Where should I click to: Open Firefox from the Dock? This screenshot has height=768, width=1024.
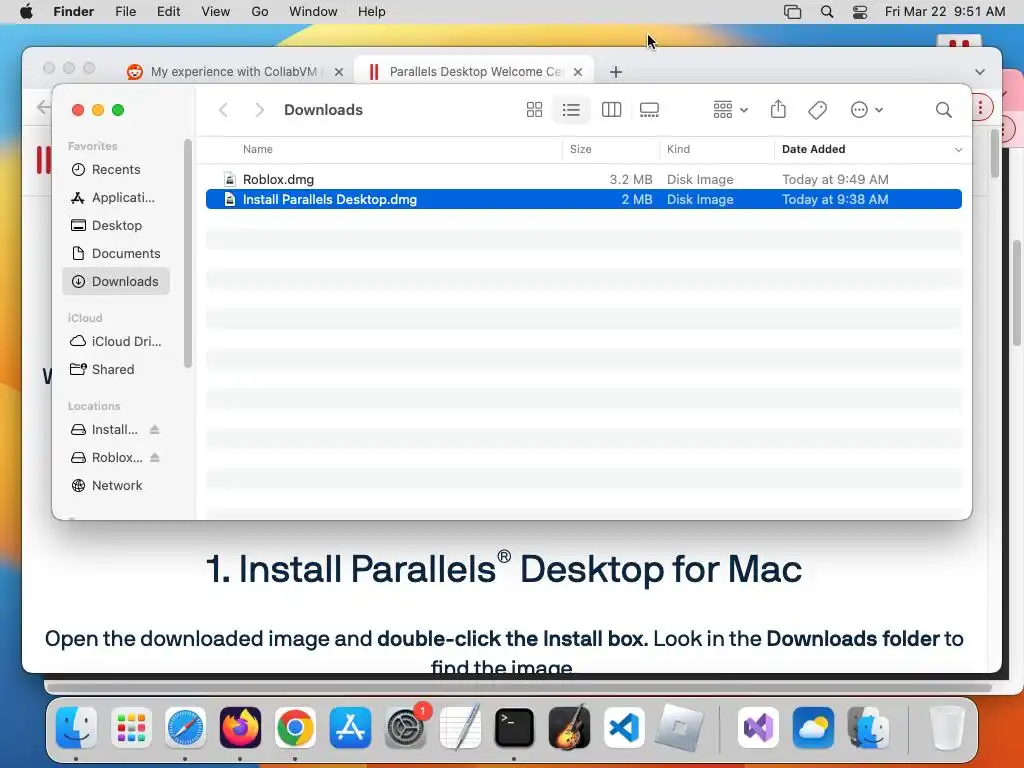[x=240, y=728]
